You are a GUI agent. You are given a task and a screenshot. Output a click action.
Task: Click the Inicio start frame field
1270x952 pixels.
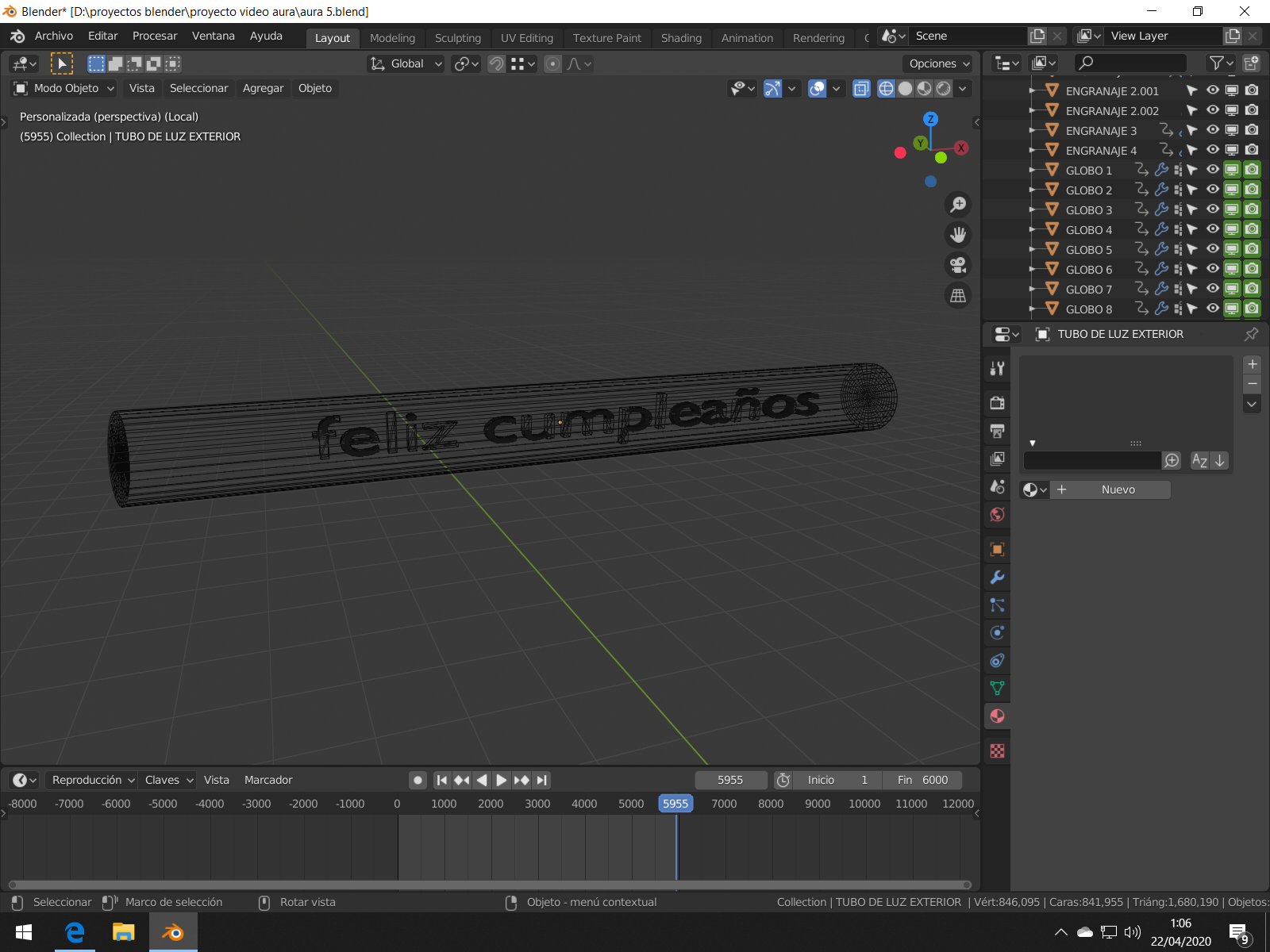(837, 780)
